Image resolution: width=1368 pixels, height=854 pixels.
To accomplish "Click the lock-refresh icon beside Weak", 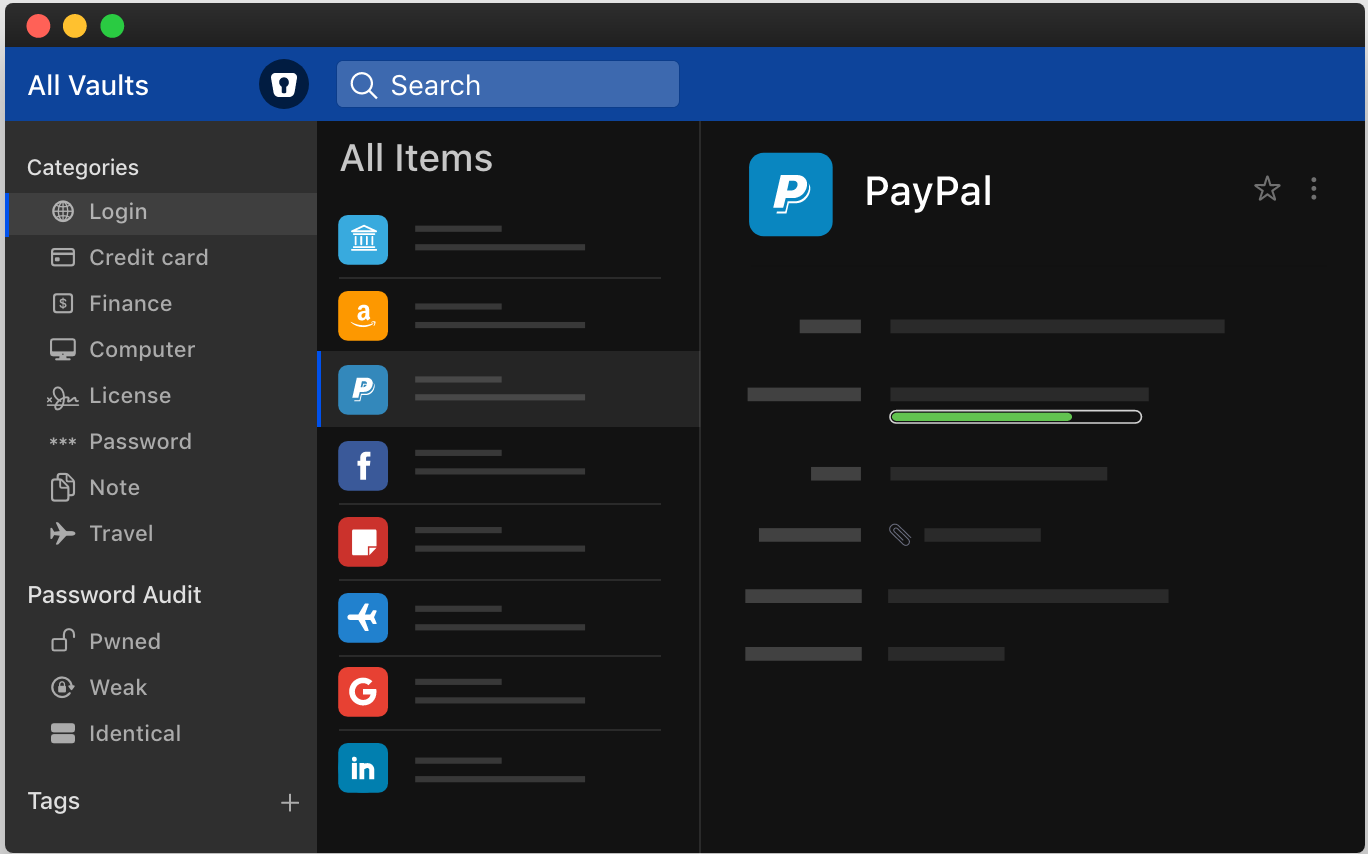I will 63,687.
